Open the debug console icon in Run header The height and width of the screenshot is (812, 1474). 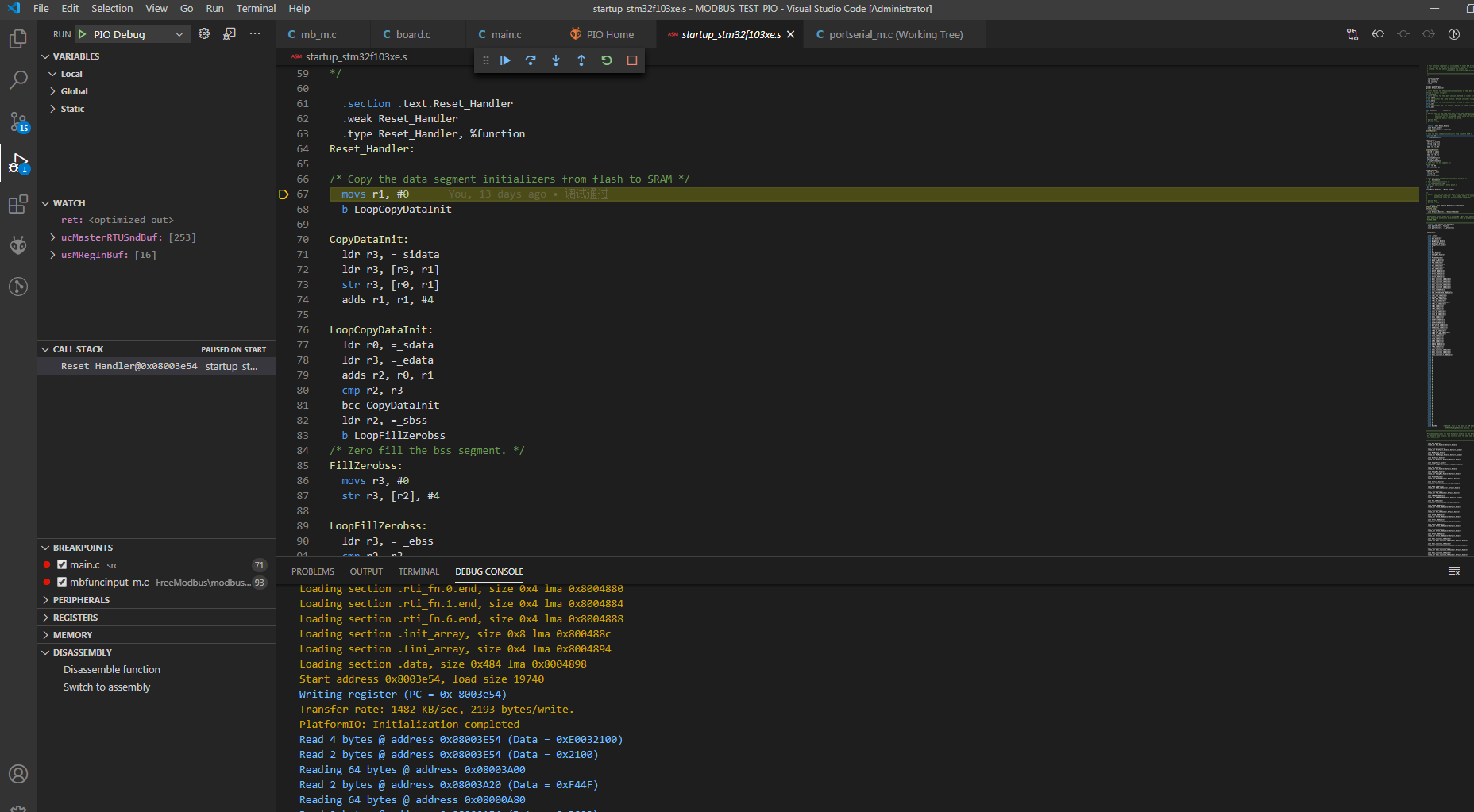click(230, 33)
